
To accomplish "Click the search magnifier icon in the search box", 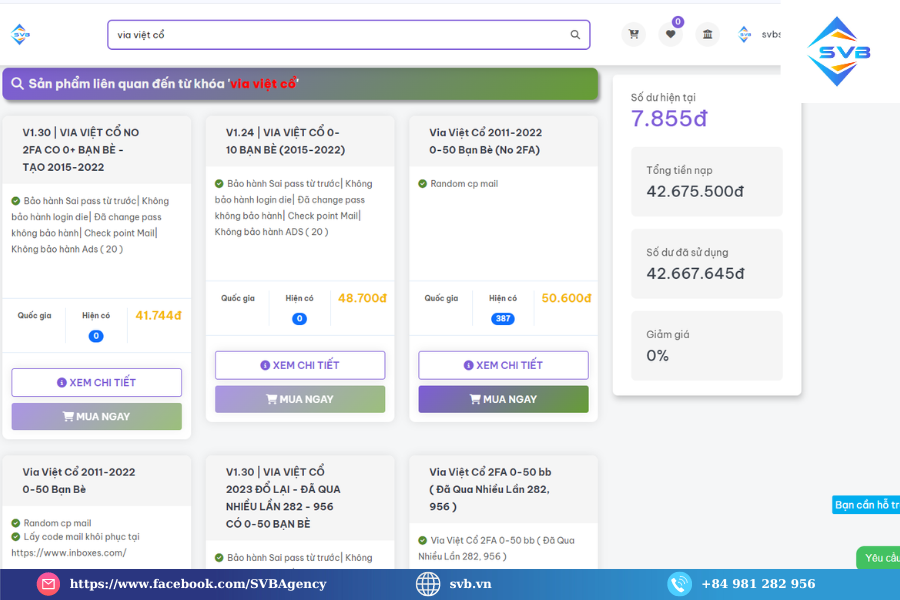I will coord(575,34).
